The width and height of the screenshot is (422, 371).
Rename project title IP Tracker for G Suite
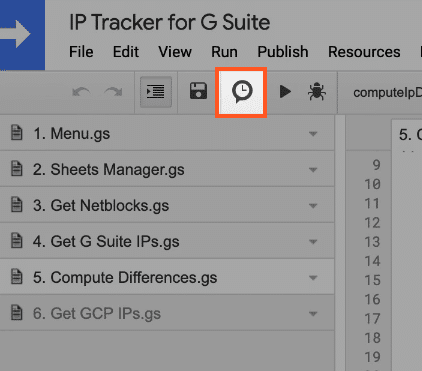pyautogui.click(x=169, y=23)
